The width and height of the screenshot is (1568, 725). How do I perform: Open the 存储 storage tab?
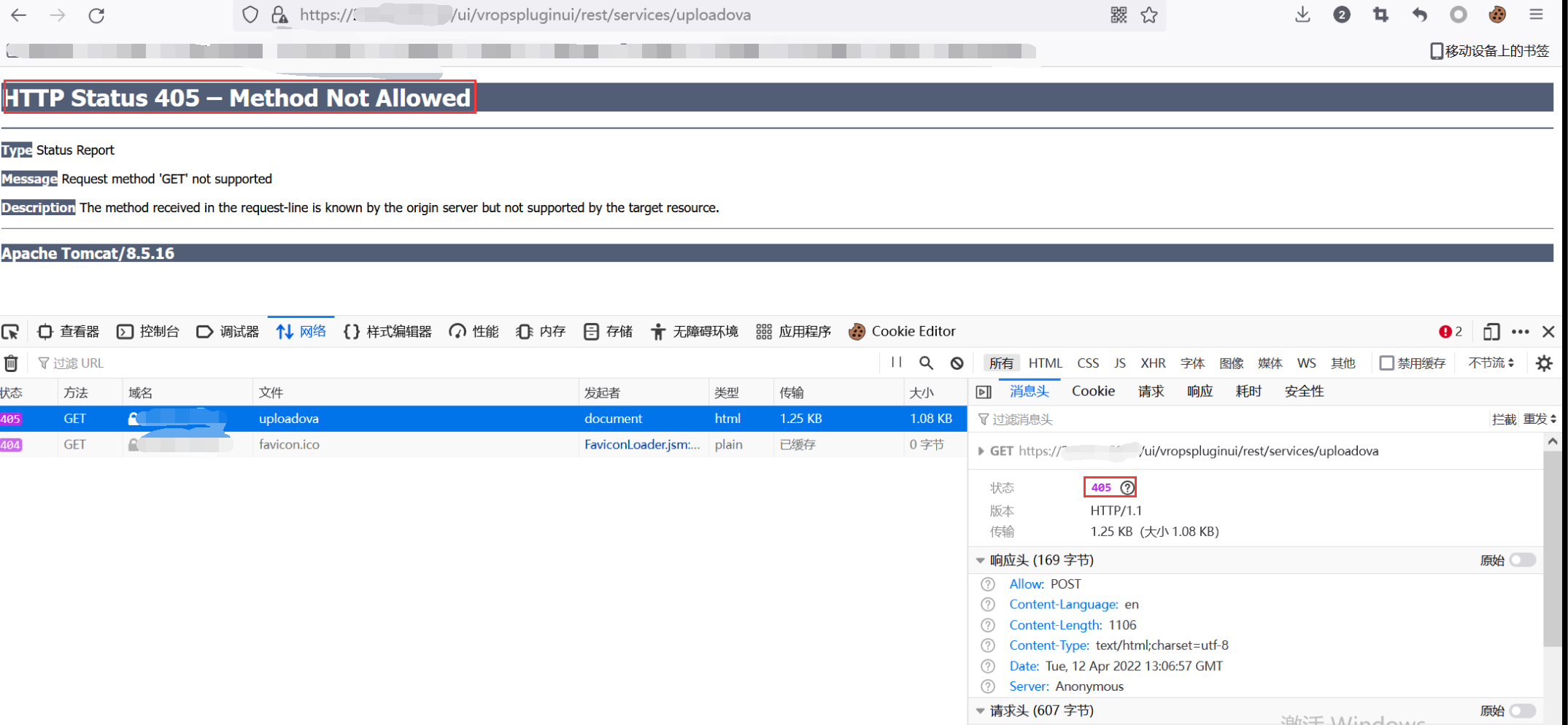pyautogui.click(x=609, y=332)
